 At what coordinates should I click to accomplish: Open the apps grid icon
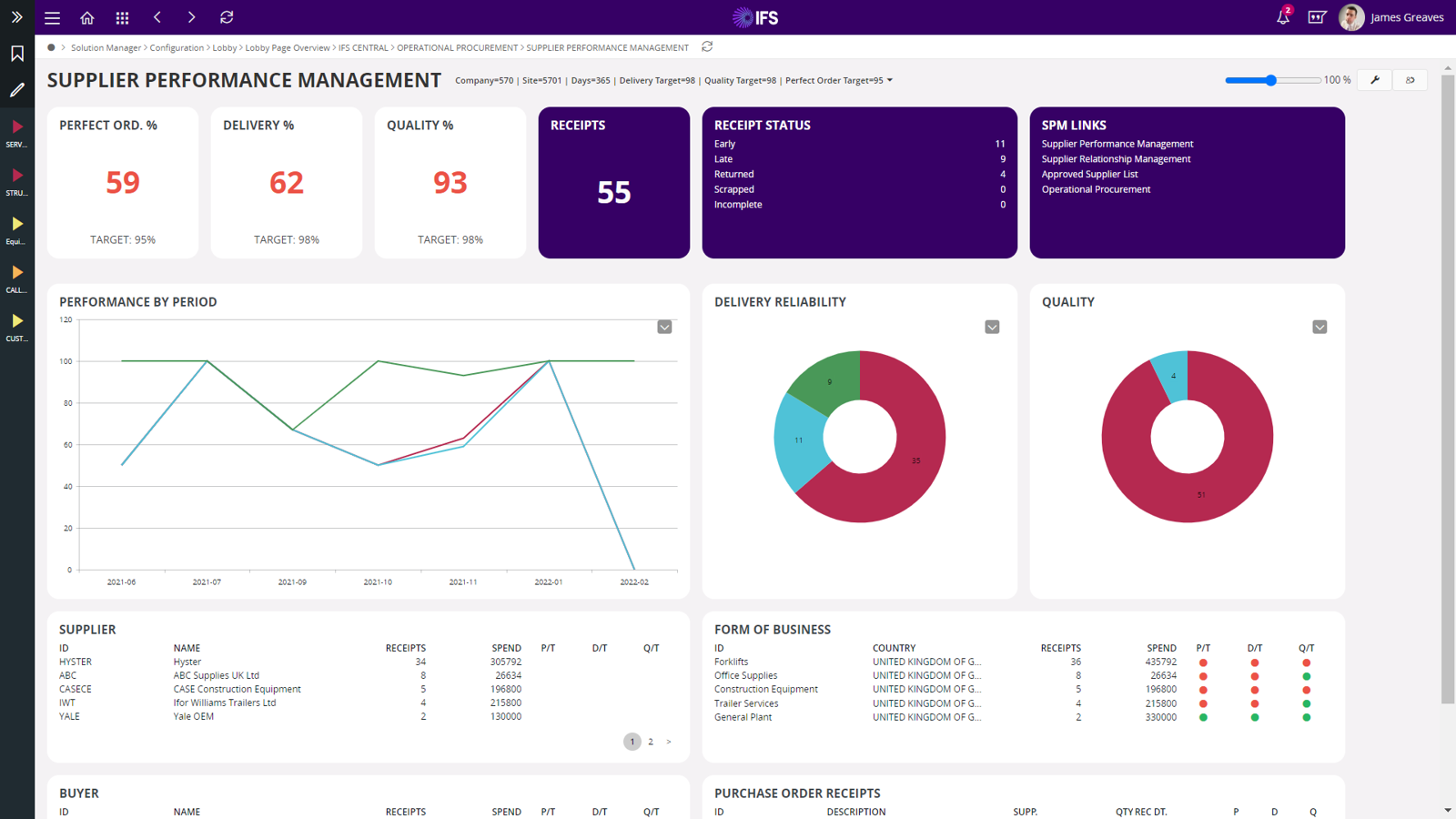(122, 17)
